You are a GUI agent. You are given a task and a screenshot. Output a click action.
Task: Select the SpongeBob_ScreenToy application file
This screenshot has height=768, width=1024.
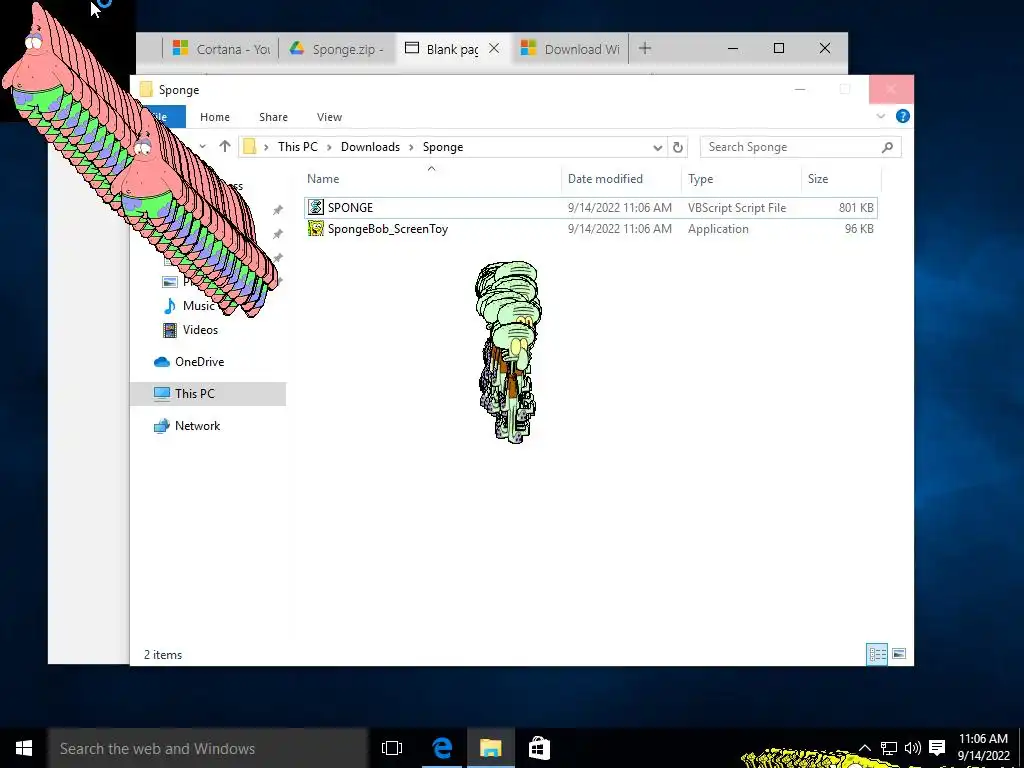pyautogui.click(x=591, y=229)
